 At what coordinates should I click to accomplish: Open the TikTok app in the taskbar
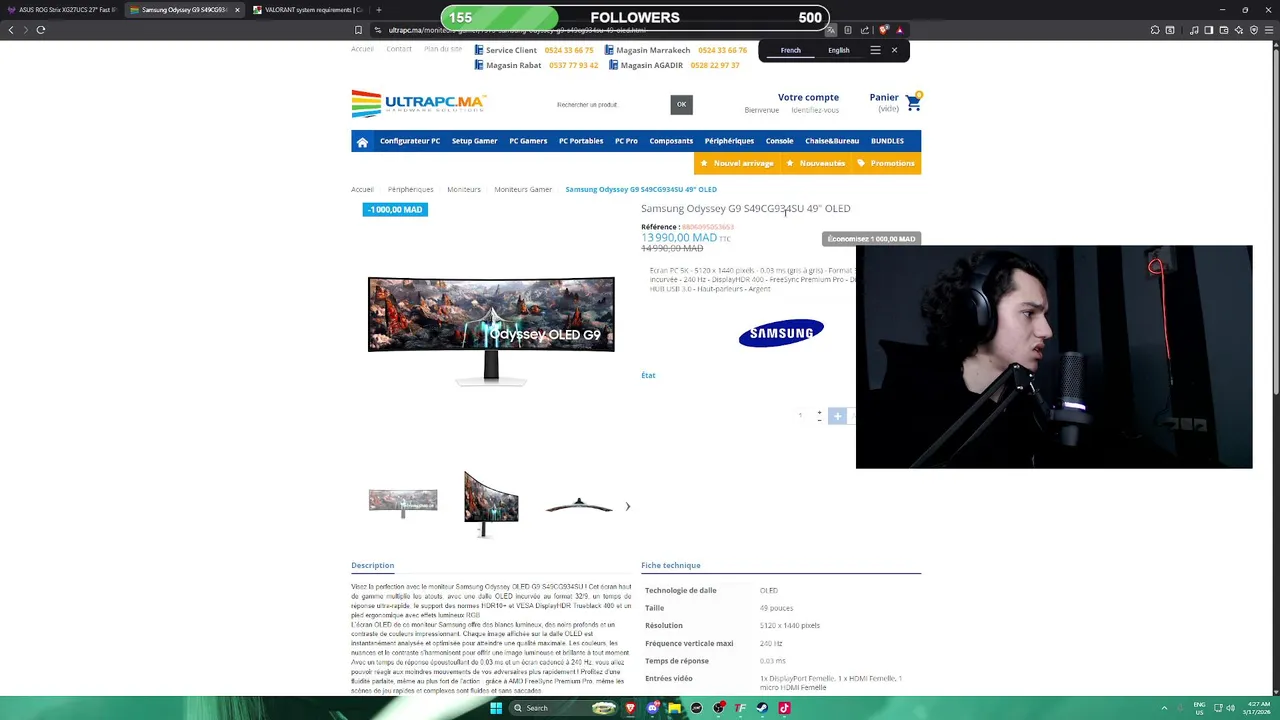point(784,708)
